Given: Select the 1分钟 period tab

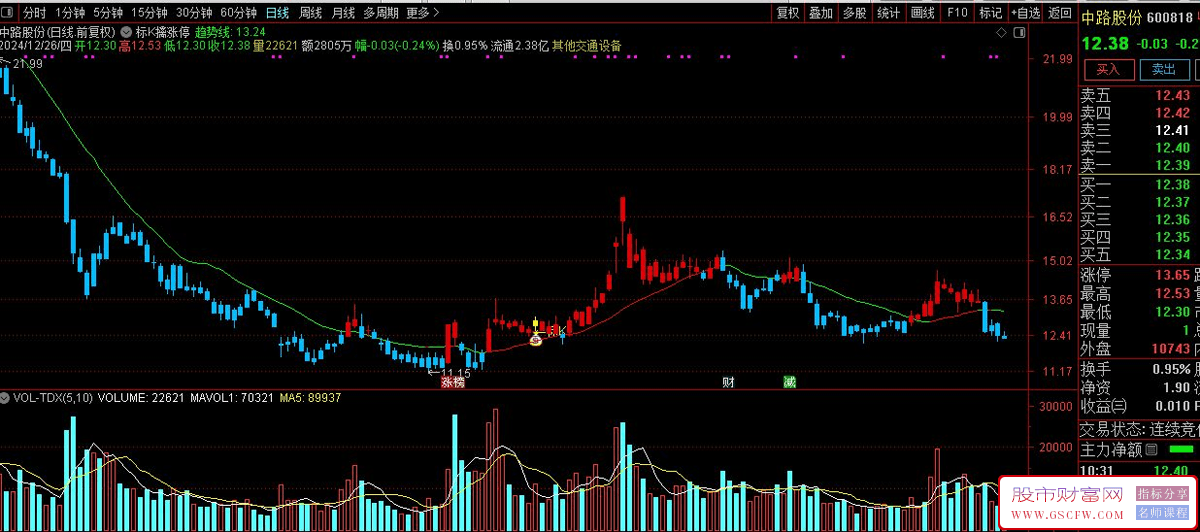Looking at the screenshot, I should 70,13.
